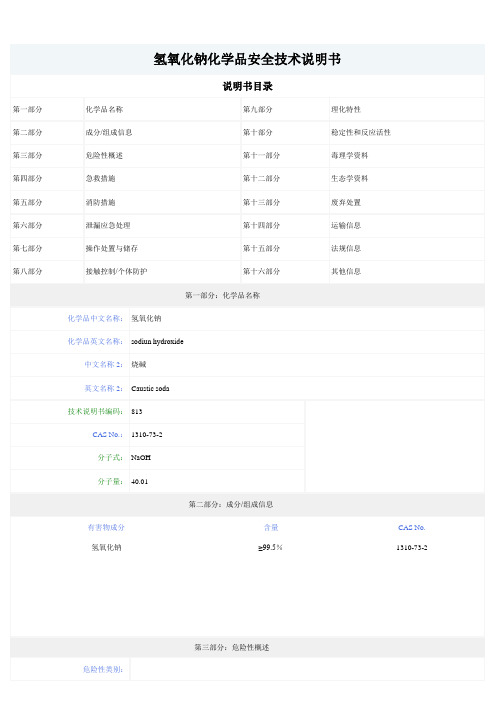Select CAS No. label in section one
Image resolution: width=496 pixels, height=702 pixels.
coord(107,435)
